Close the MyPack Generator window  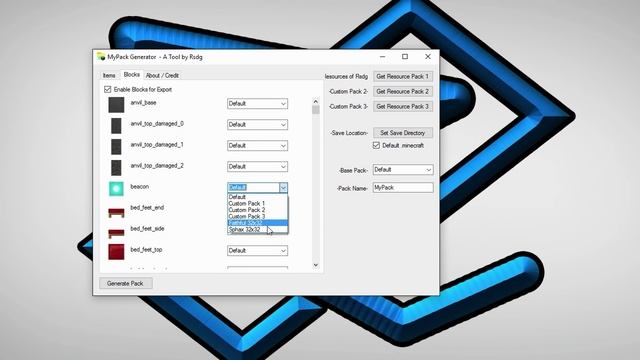[428, 57]
